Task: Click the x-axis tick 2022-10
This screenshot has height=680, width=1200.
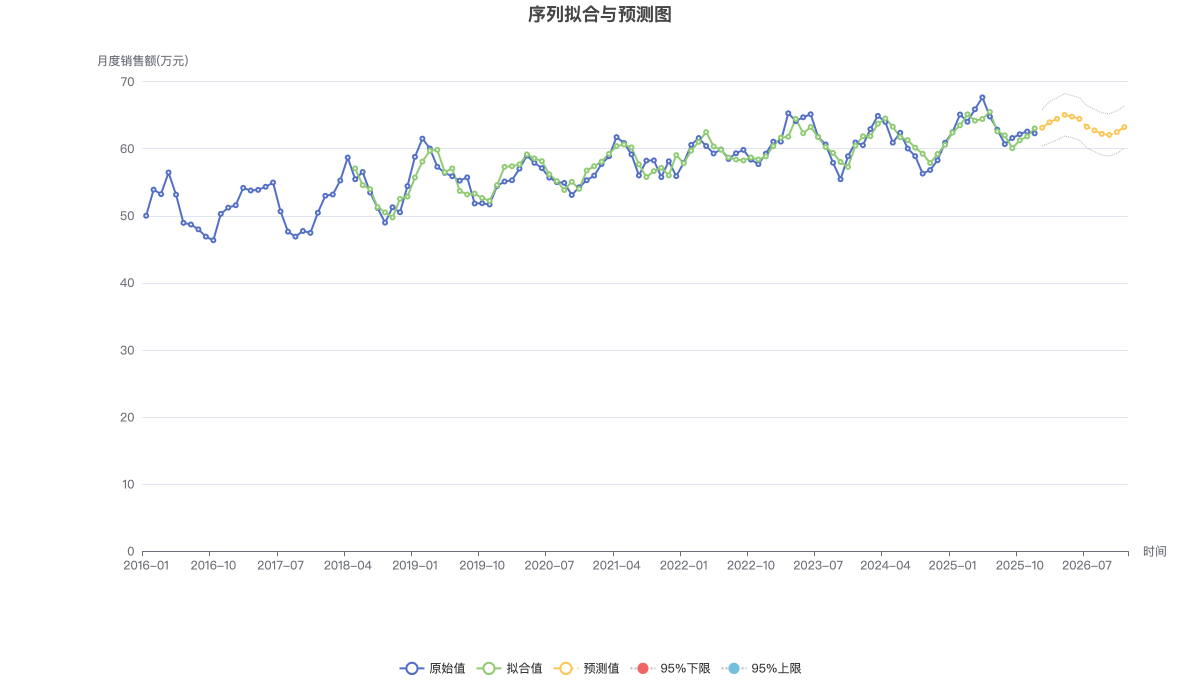Action: click(x=751, y=565)
